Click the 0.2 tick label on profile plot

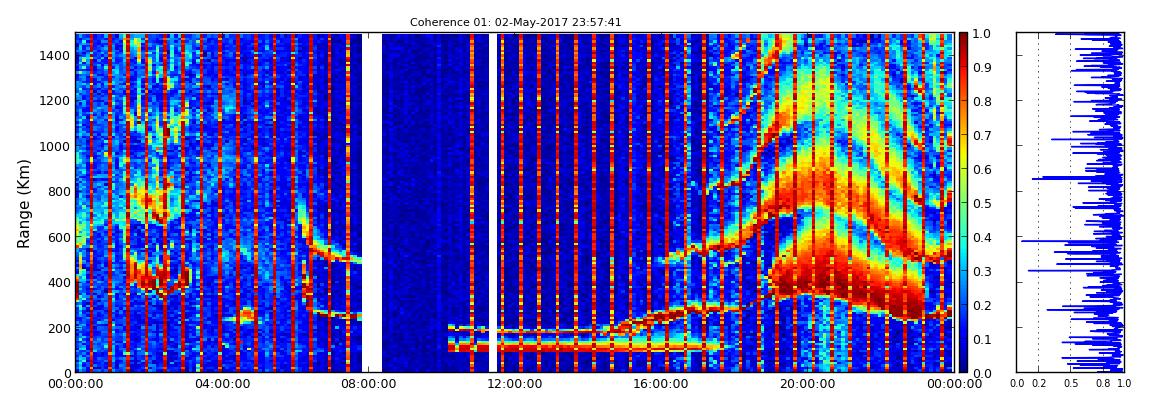point(1039,383)
